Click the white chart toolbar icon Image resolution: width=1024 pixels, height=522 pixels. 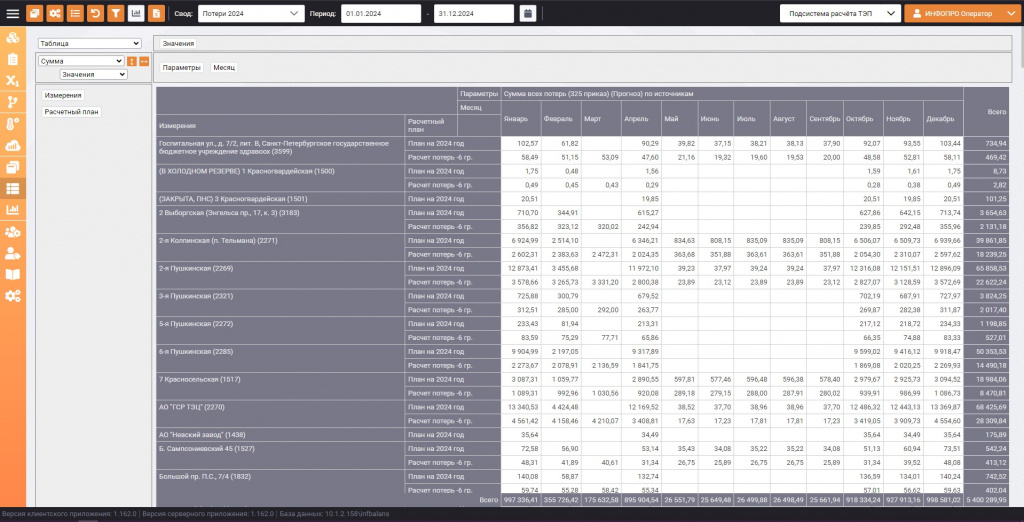coord(136,13)
